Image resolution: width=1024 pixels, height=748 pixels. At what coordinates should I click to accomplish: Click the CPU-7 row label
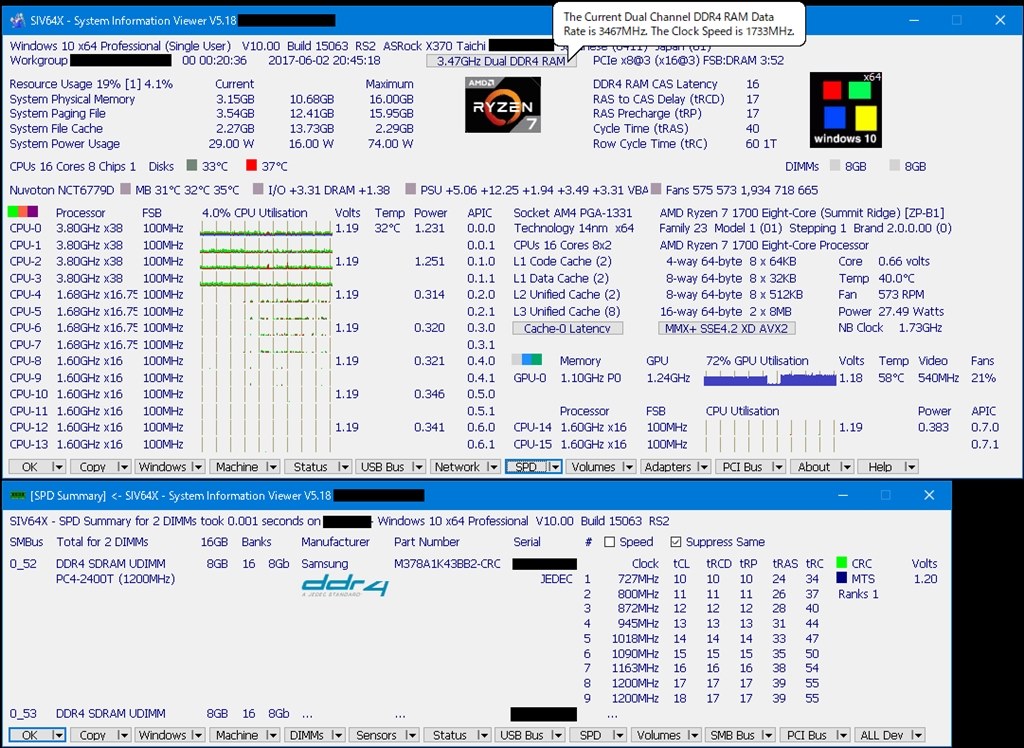[25, 344]
